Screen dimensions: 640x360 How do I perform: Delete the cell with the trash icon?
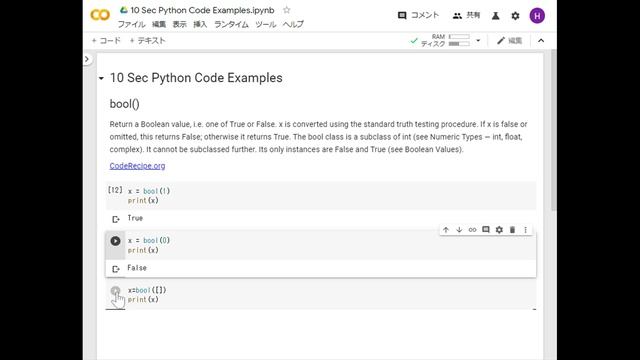pyautogui.click(x=512, y=230)
